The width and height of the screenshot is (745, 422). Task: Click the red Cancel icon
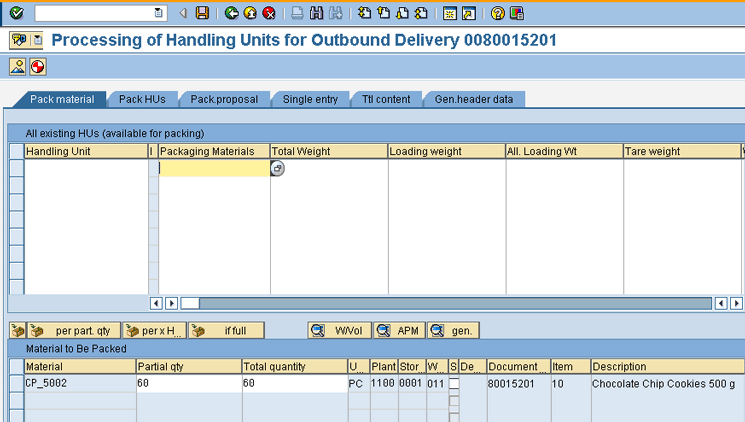coord(269,13)
